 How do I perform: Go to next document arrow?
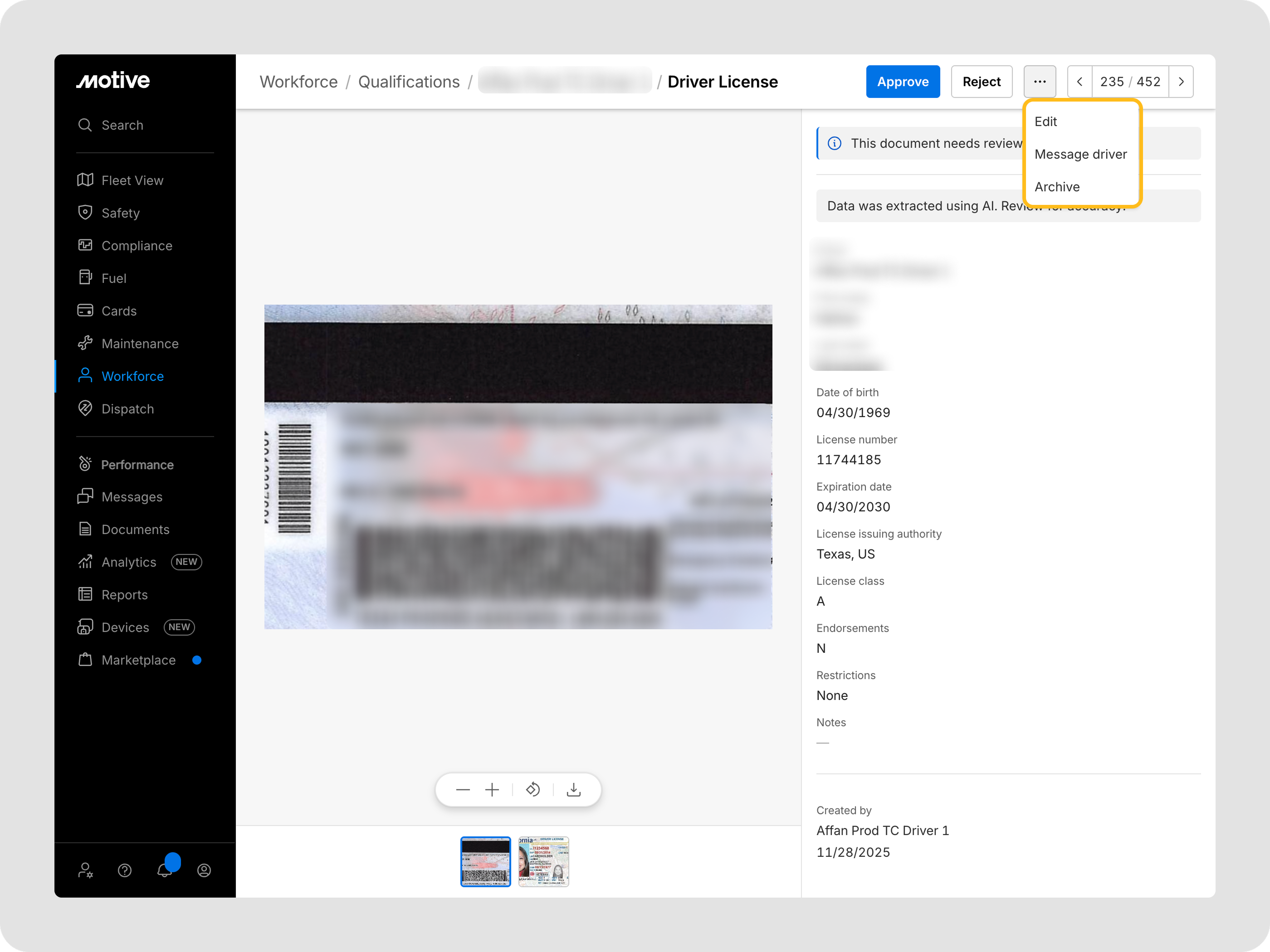coord(1181,82)
